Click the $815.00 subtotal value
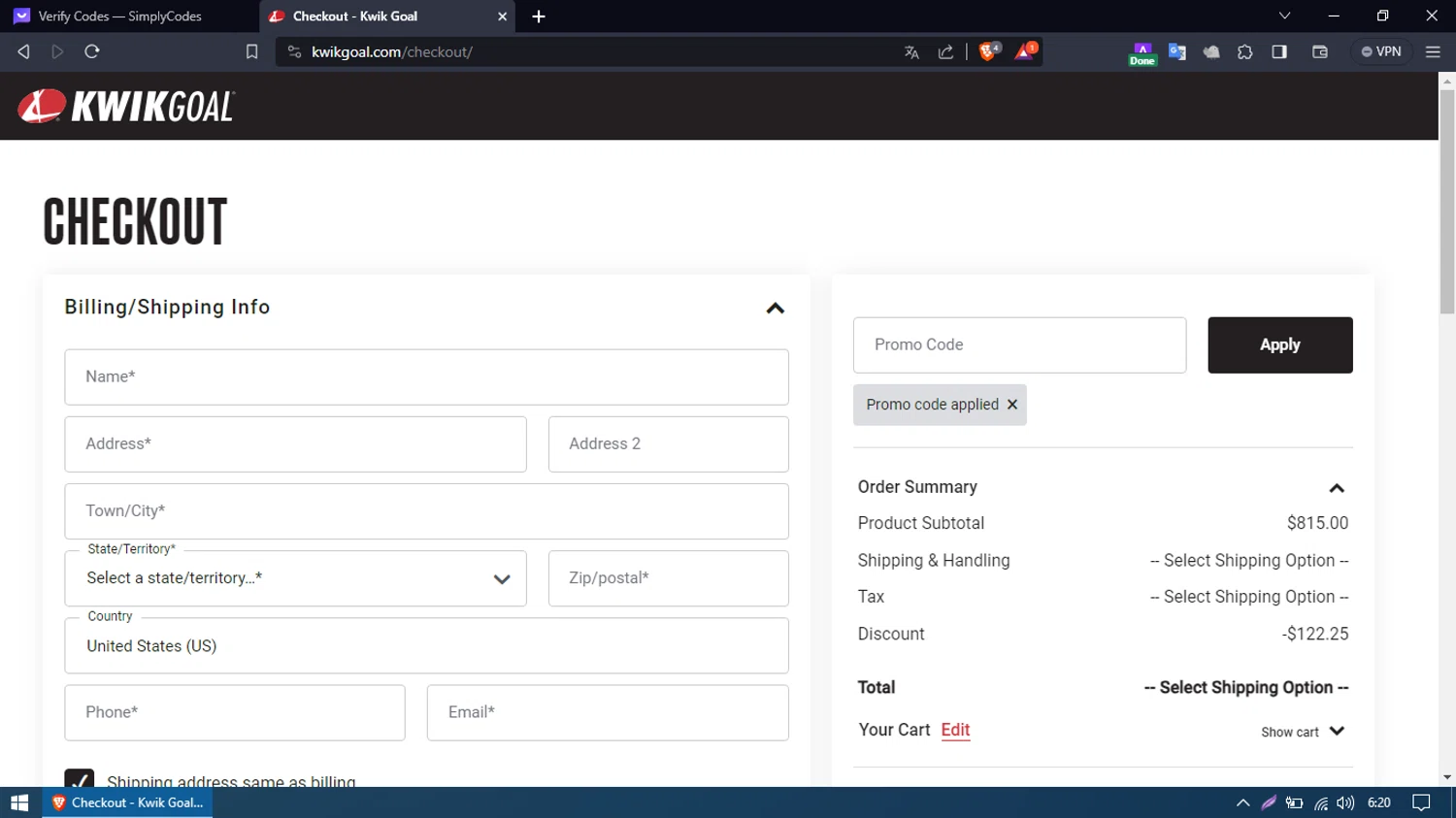The image size is (1456, 818). pyautogui.click(x=1317, y=523)
